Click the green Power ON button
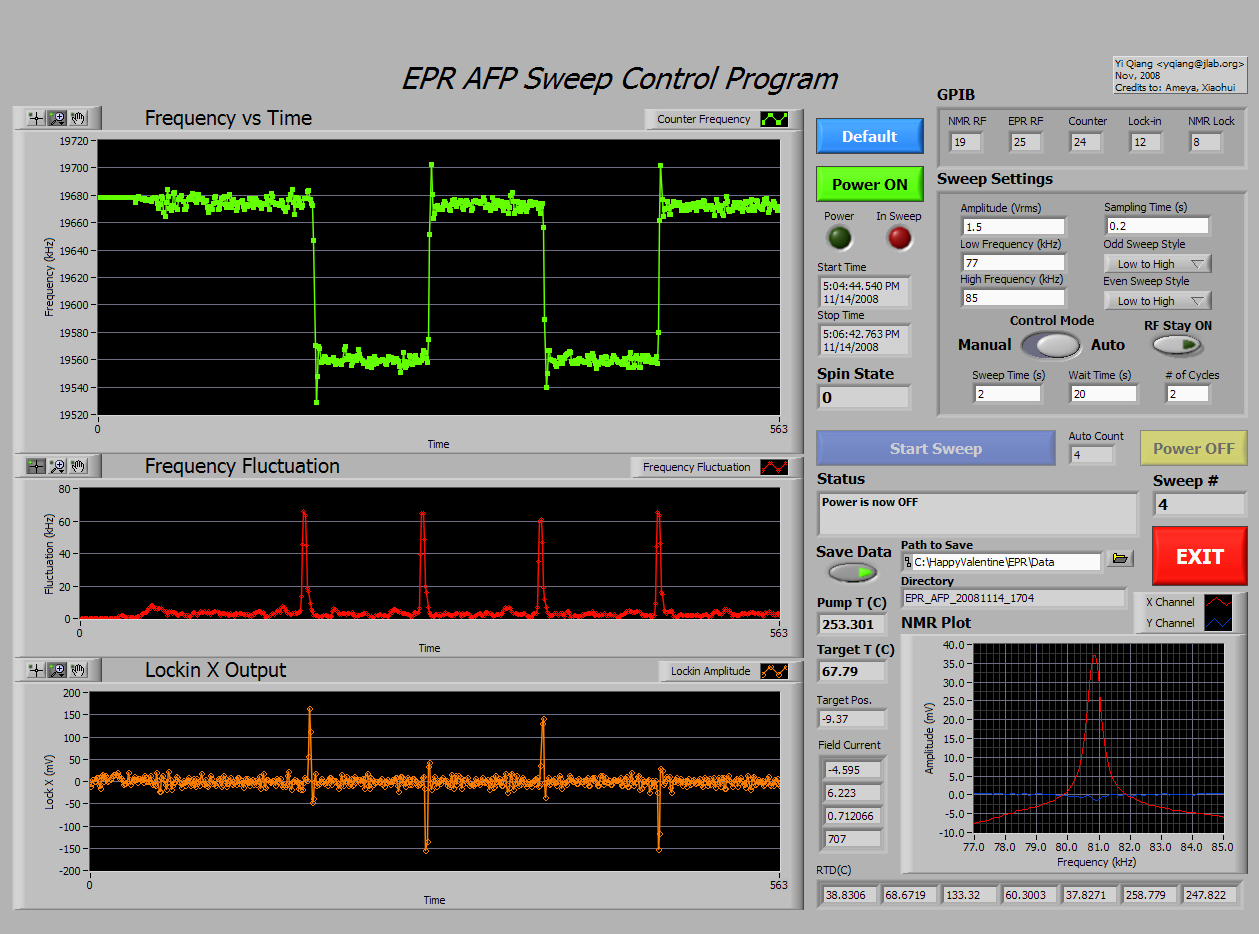1259x934 pixels. click(869, 184)
